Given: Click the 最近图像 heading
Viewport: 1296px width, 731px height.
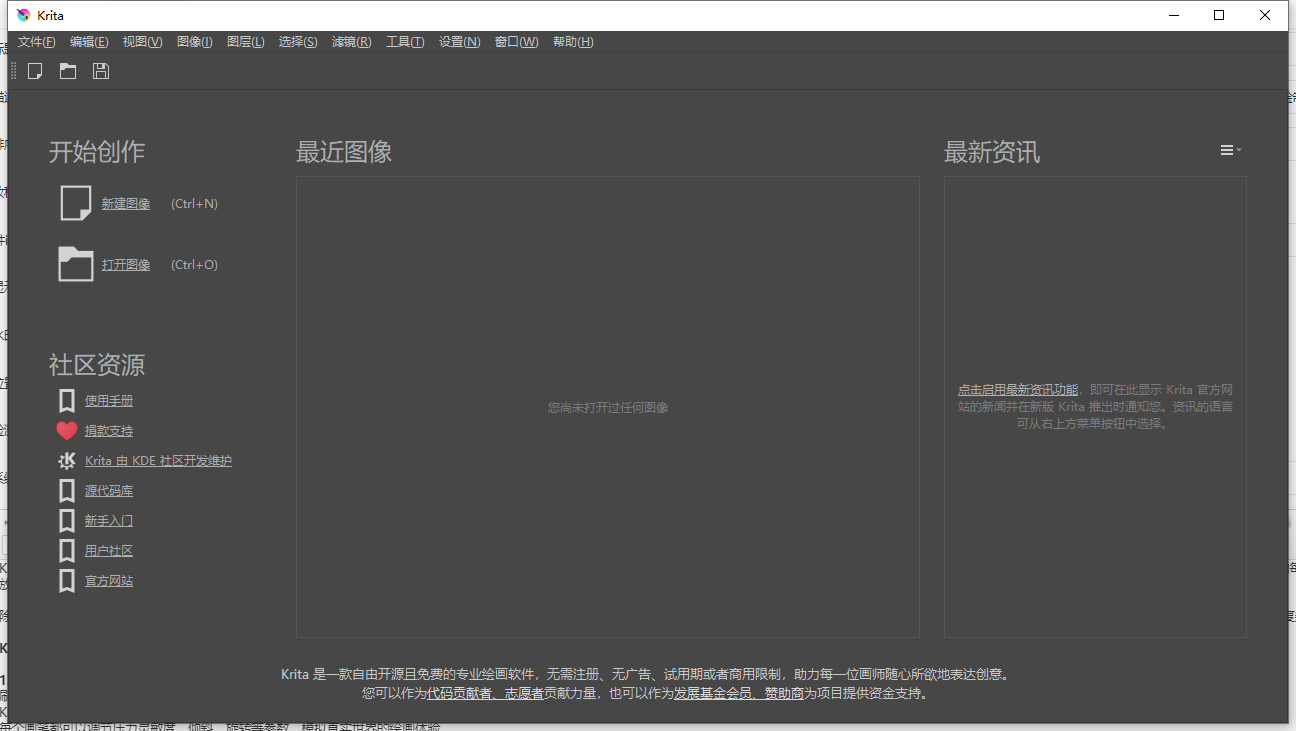Looking at the screenshot, I should click(344, 152).
